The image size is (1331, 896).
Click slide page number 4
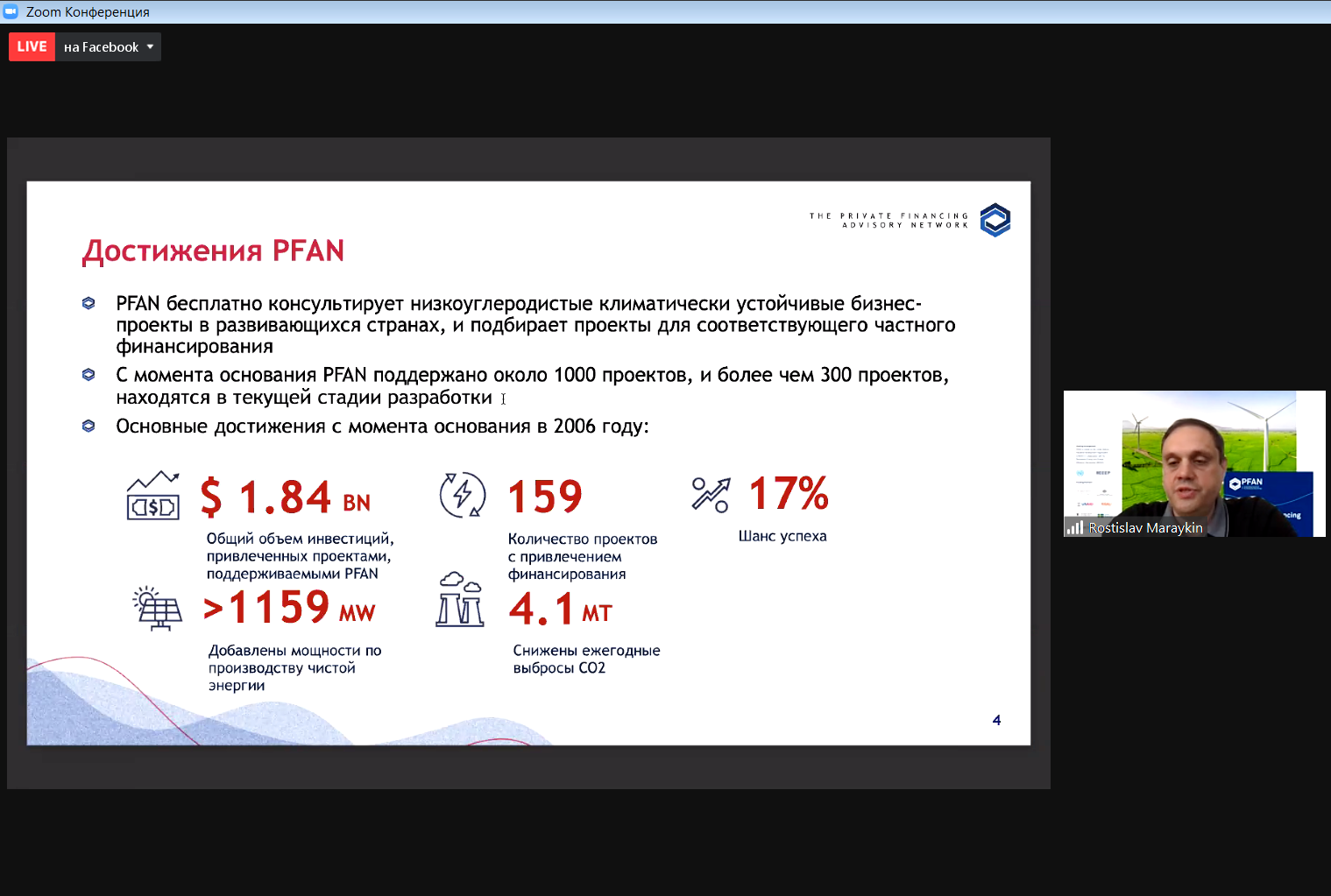996,720
